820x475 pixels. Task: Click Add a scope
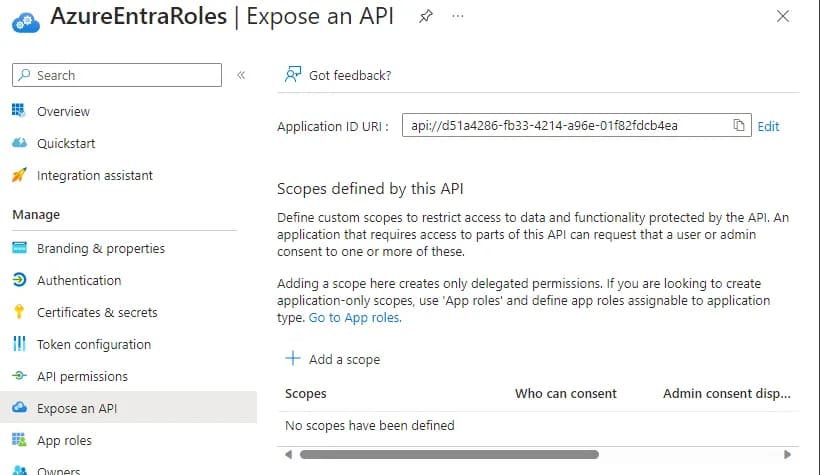point(344,359)
